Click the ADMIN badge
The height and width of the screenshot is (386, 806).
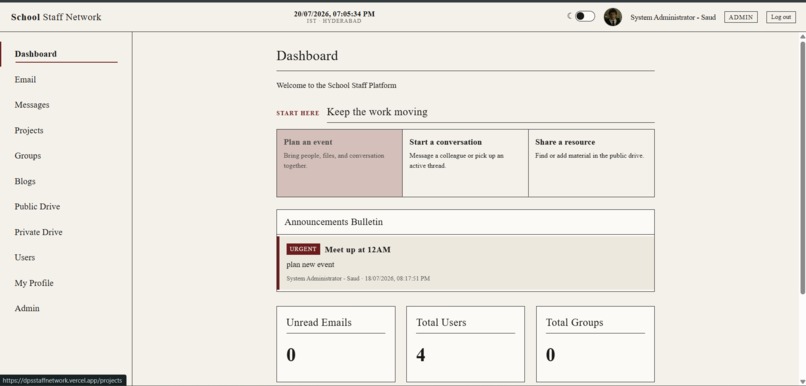click(741, 17)
